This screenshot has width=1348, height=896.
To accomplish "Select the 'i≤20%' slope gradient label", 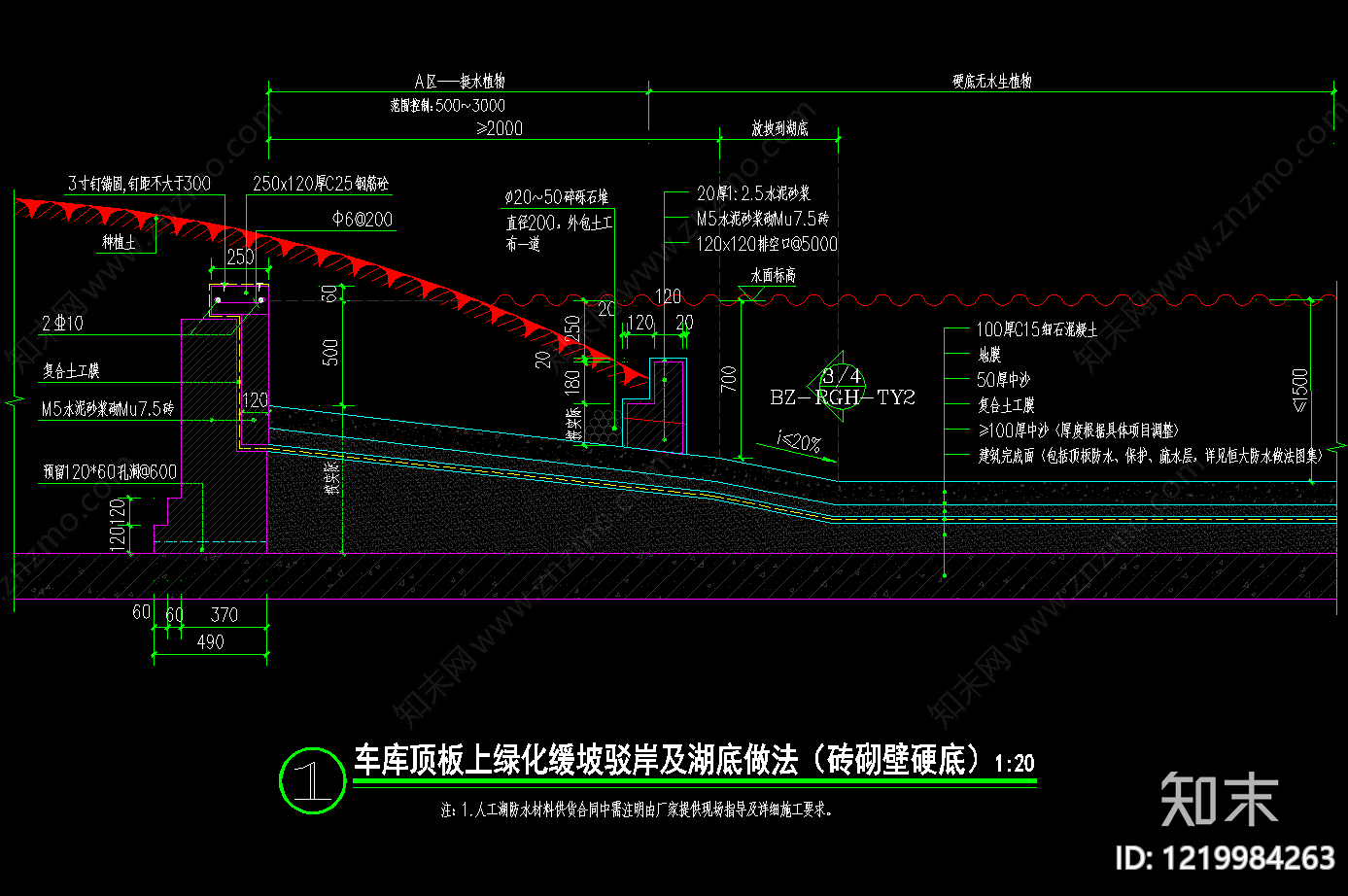I will pos(800,443).
